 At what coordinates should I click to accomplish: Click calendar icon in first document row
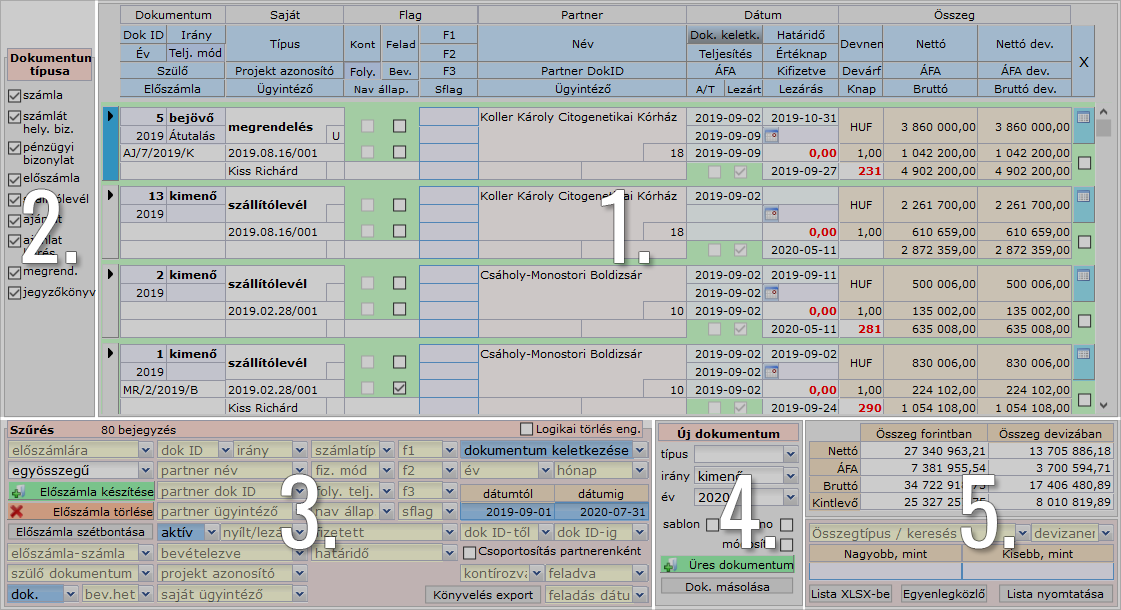click(771, 135)
